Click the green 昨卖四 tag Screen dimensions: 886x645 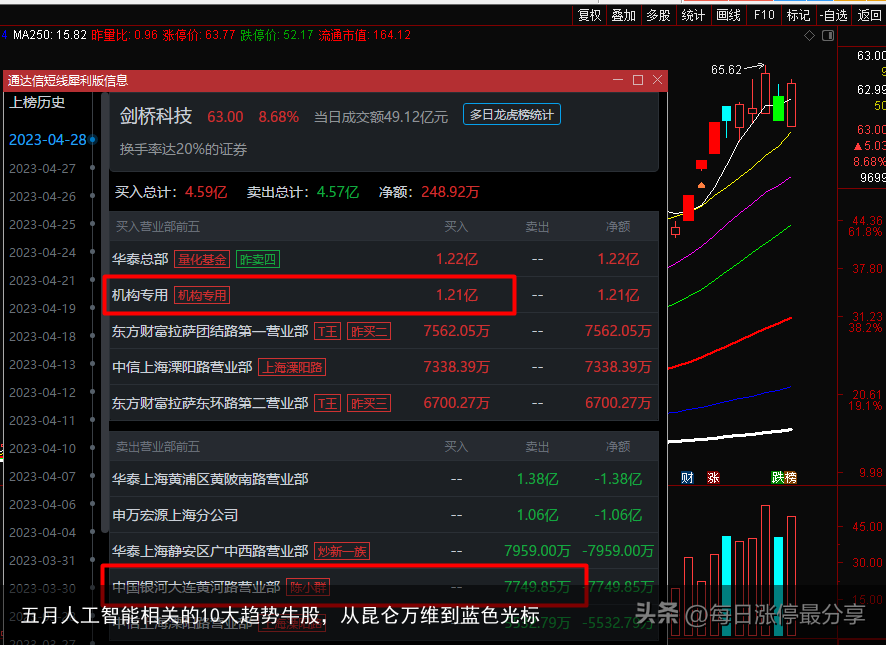(x=258, y=259)
